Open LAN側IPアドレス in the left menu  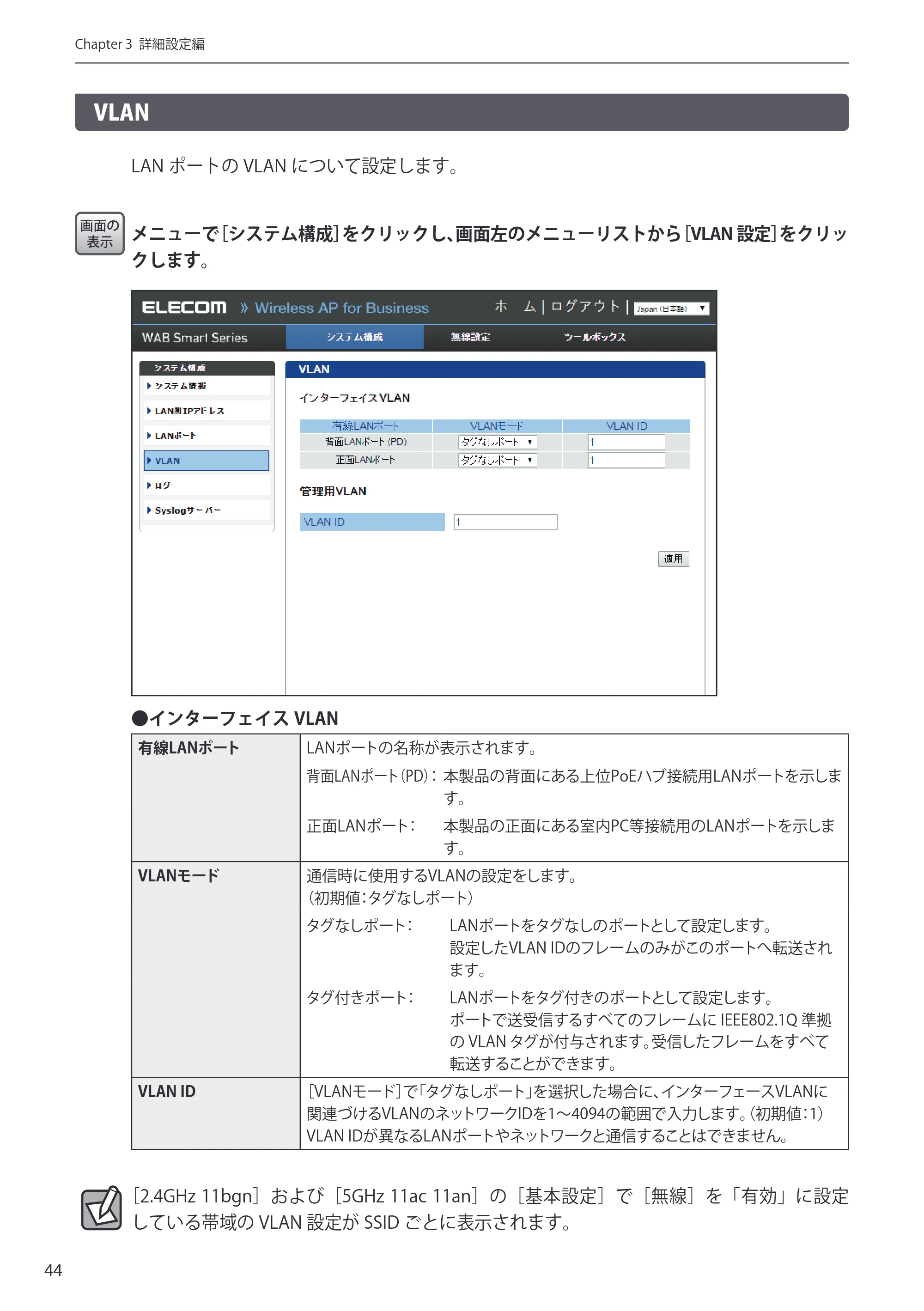(x=207, y=411)
